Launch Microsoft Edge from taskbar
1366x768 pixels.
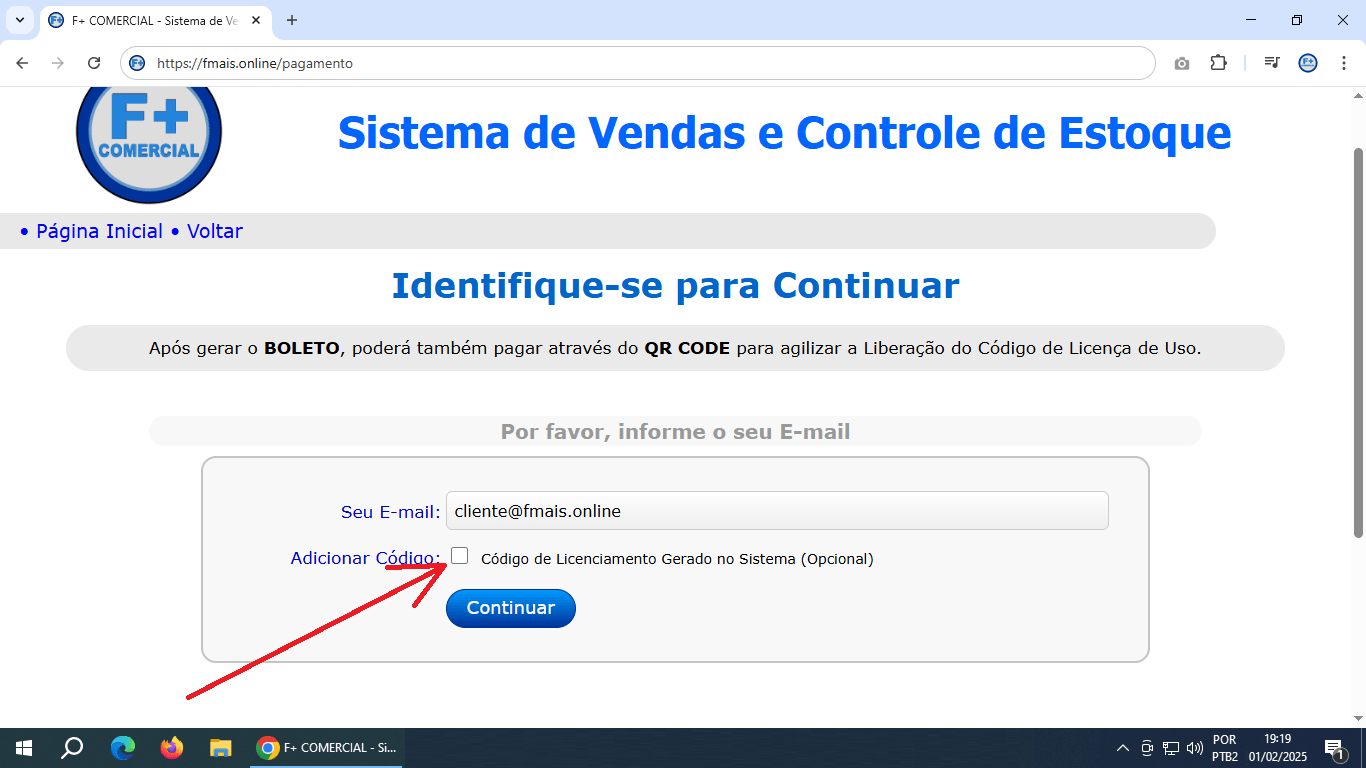(123, 748)
